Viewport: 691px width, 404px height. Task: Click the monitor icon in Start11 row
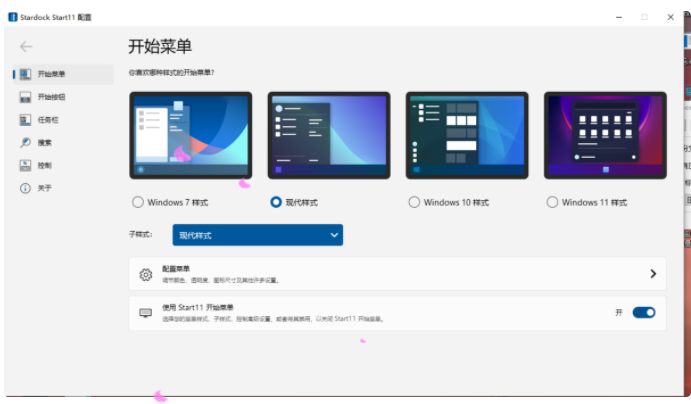(145, 313)
